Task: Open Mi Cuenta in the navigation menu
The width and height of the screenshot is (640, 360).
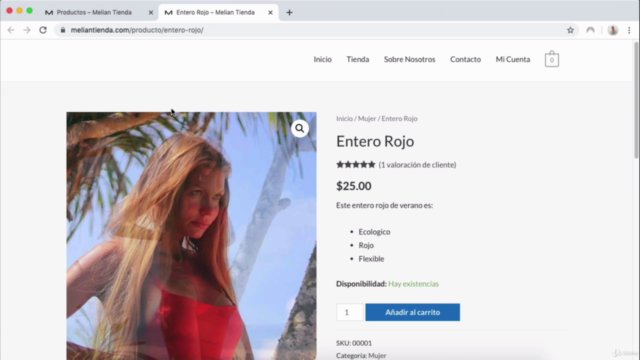Action: tap(513, 59)
